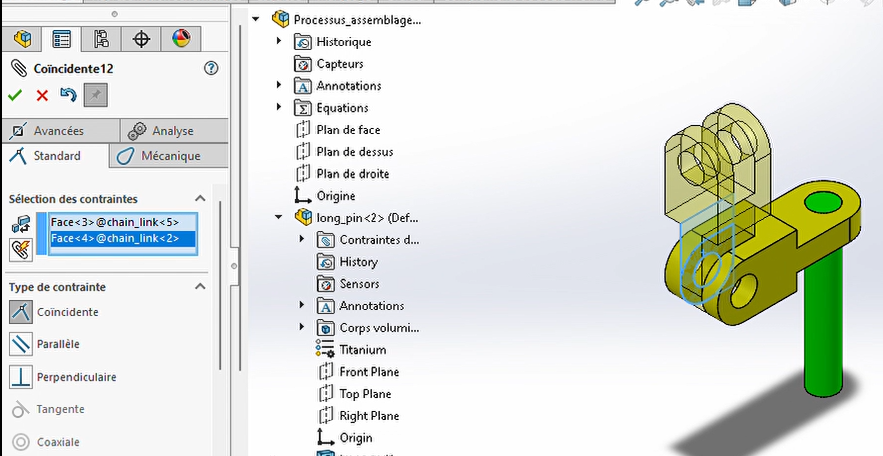Expand the Contraintes folder under long_pin
The width and height of the screenshot is (883, 456).
tap(301, 239)
